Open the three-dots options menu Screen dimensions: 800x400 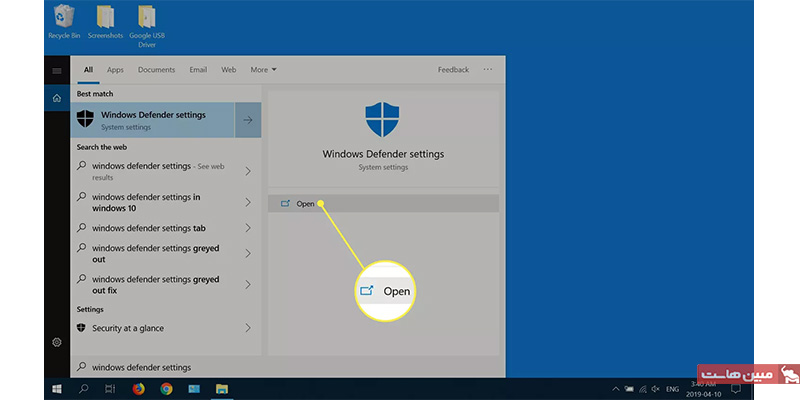tap(488, 69)
